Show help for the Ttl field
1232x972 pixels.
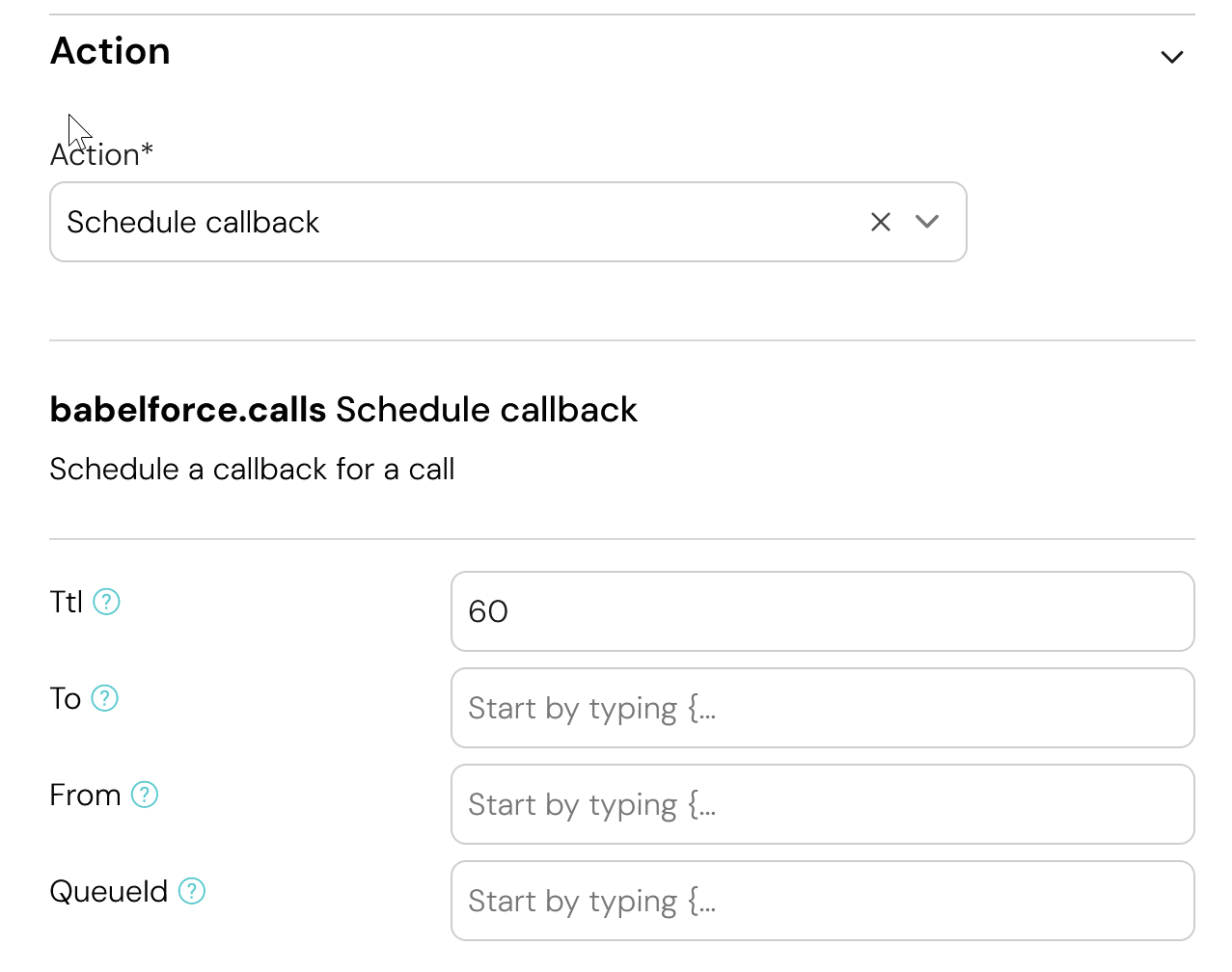(x=106, y=602)
